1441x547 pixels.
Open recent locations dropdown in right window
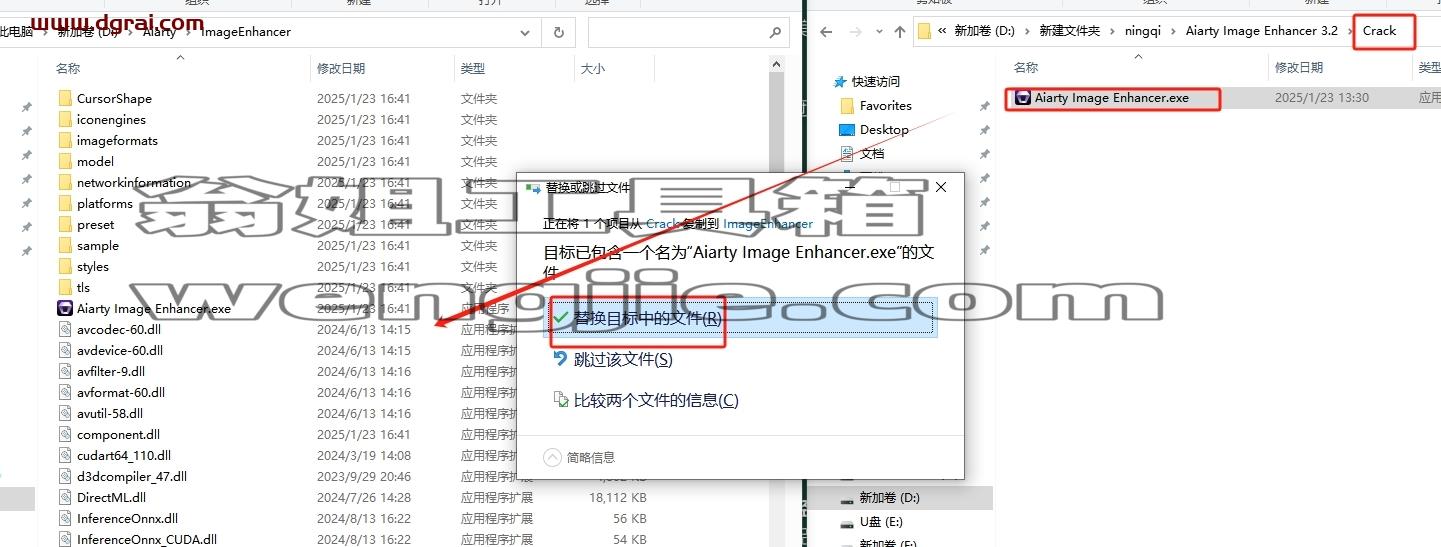point(878,32)
